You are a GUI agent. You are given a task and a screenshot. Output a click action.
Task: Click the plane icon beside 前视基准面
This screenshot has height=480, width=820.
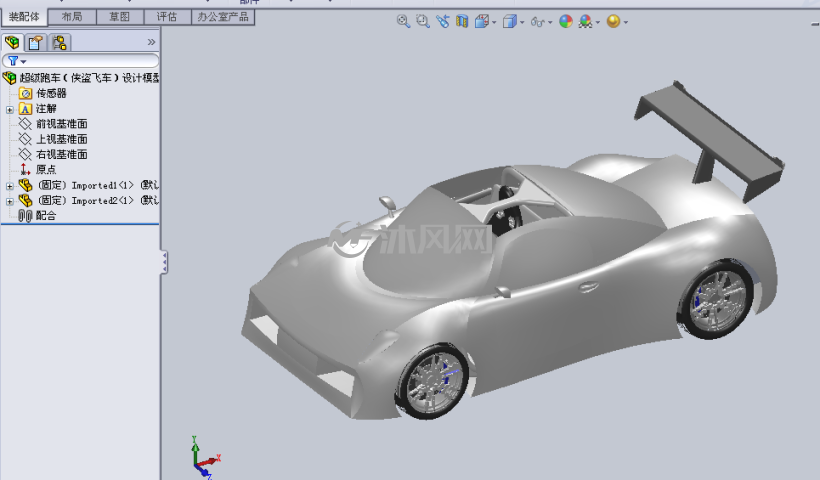[25, 124]
